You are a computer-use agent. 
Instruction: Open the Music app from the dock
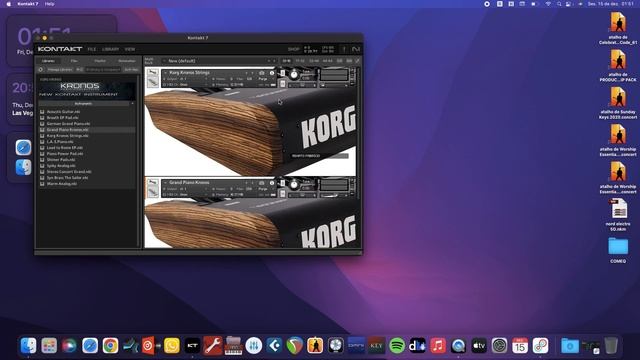pyautogui.click(x=438, y=346)
